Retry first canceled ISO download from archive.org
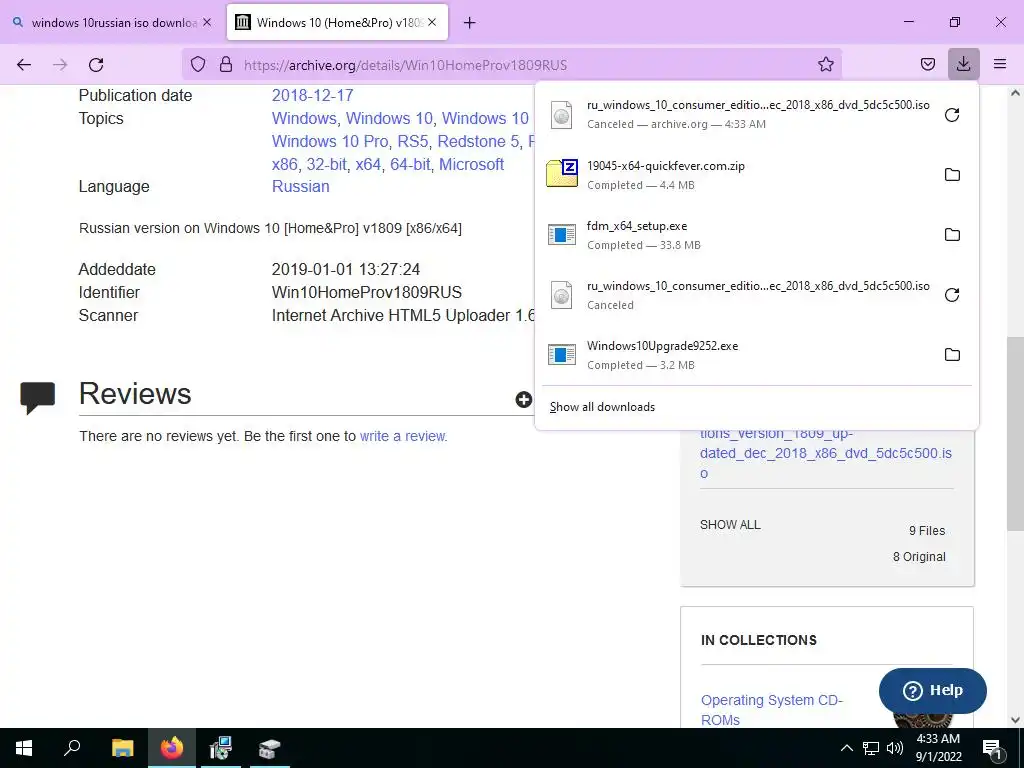Screen dimensions: 1024x768 click(952, 115)
